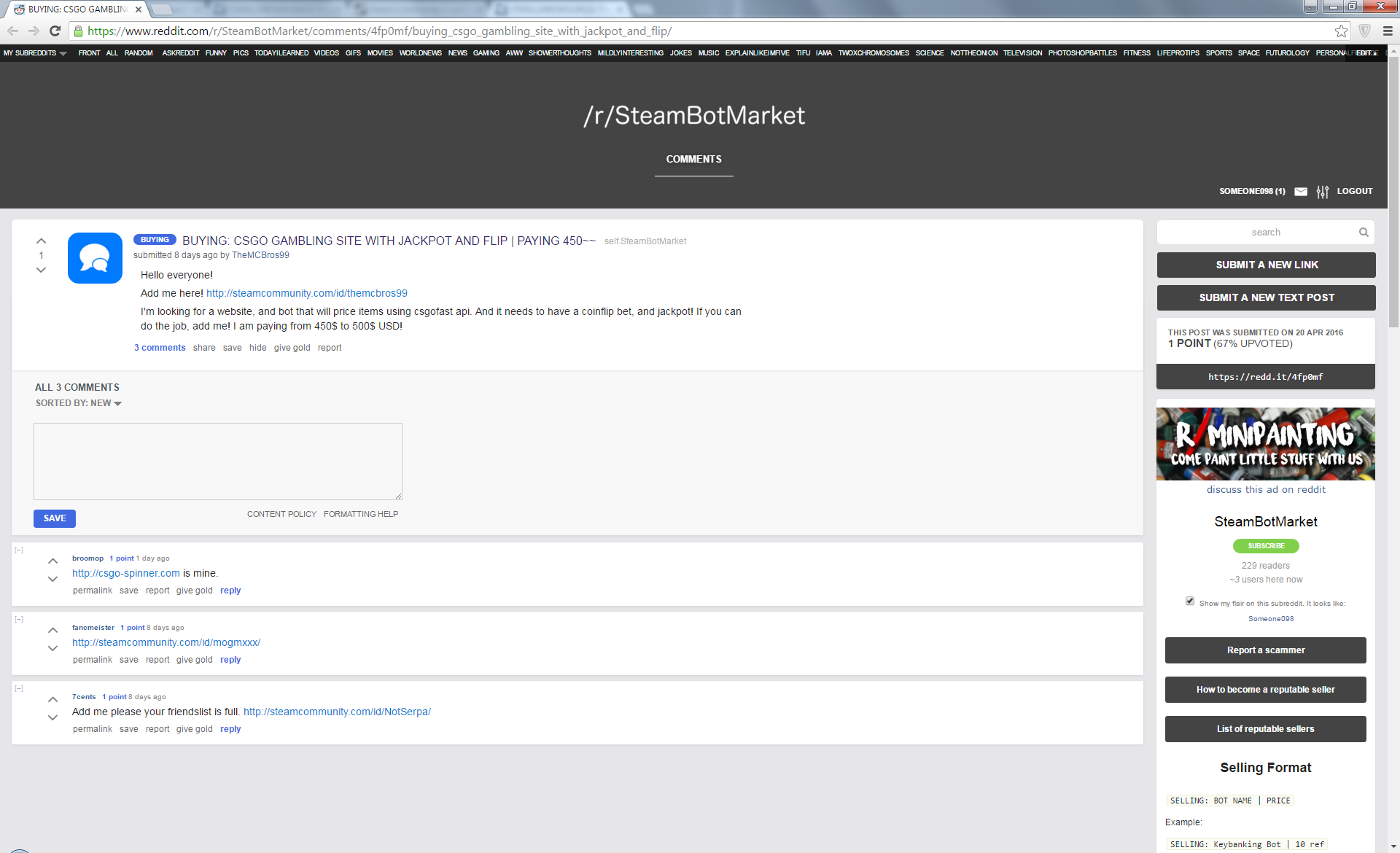The height and width of the screenshot is (853, 1400).
Task: Reload the page
Action: click(55, 31)
